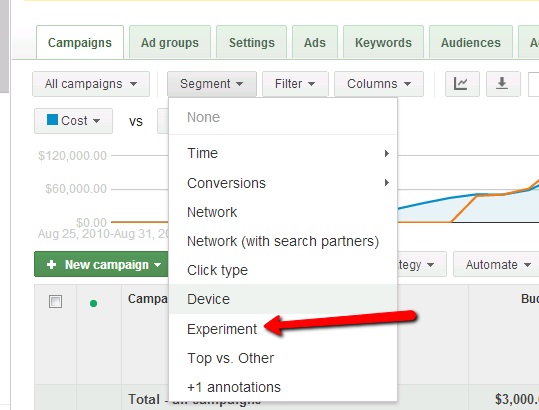Open the All campaigns dropdown

91,84
